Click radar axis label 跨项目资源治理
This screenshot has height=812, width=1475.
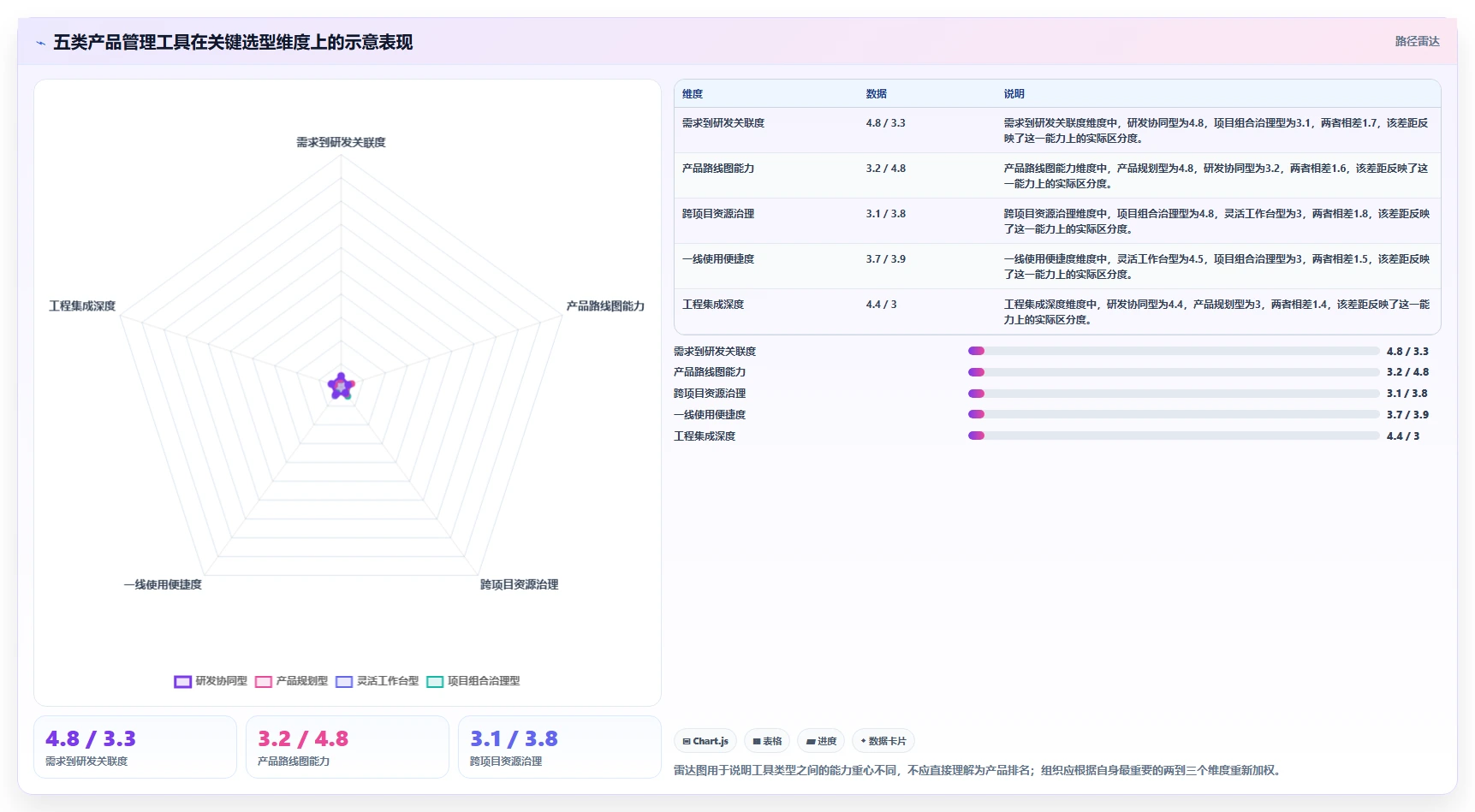click(519, 584)
